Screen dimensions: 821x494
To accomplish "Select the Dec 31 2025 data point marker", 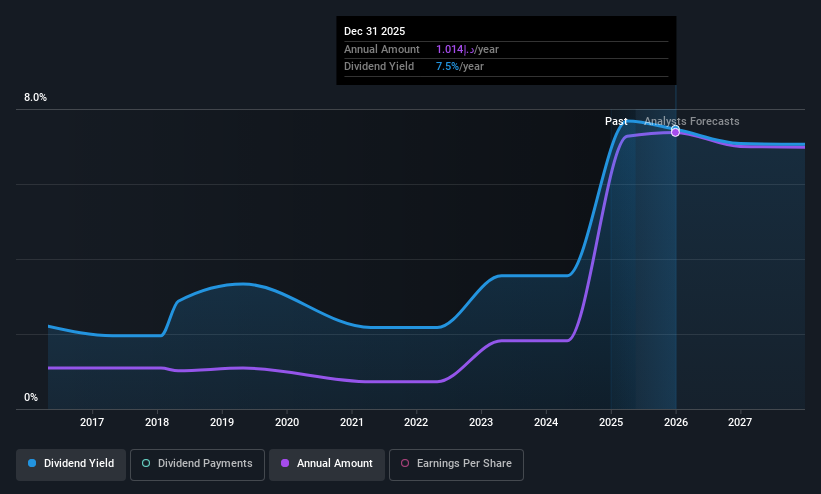I will (x=675, y=132).
